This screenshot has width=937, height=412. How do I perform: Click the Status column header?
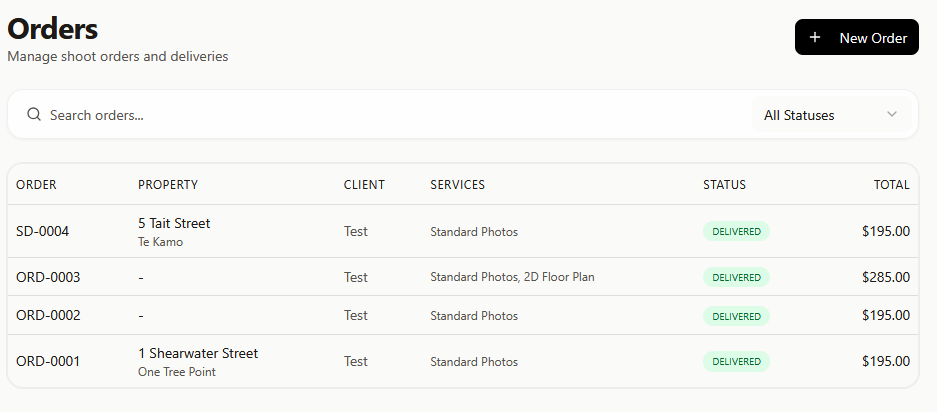[724, 185]
